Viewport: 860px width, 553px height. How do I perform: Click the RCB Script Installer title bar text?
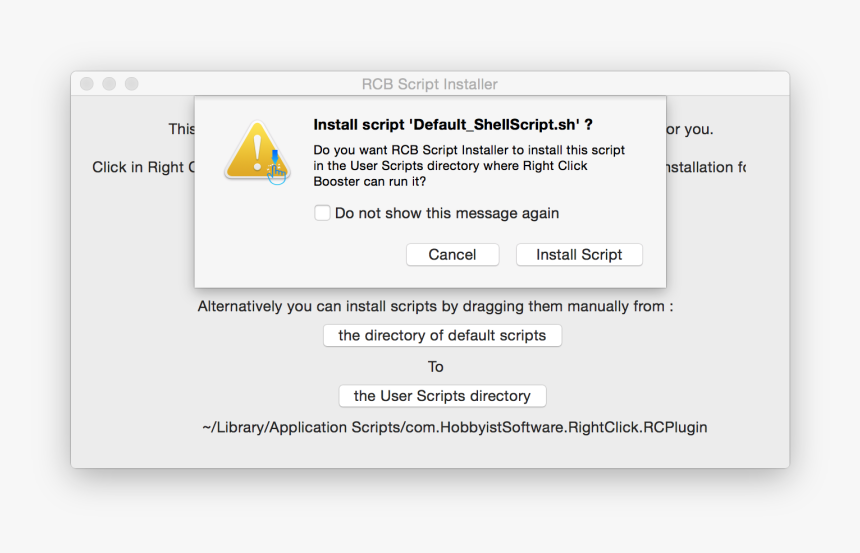[429, 85]
